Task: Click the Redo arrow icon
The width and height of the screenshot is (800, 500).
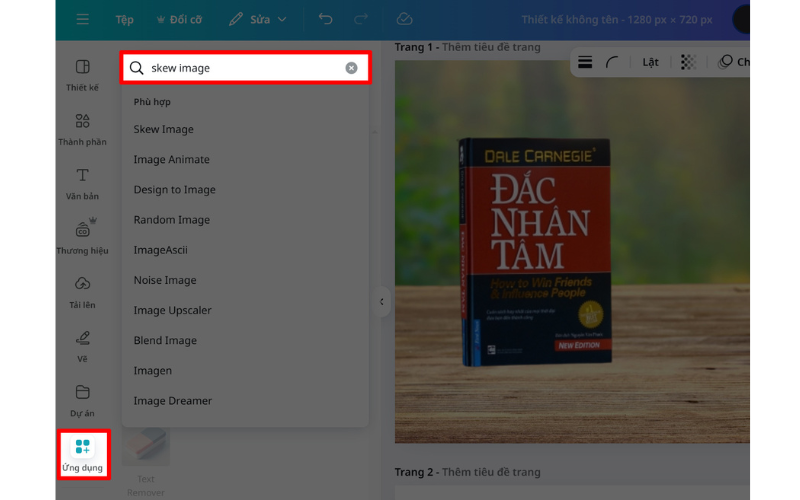Action: pos(361,19)
